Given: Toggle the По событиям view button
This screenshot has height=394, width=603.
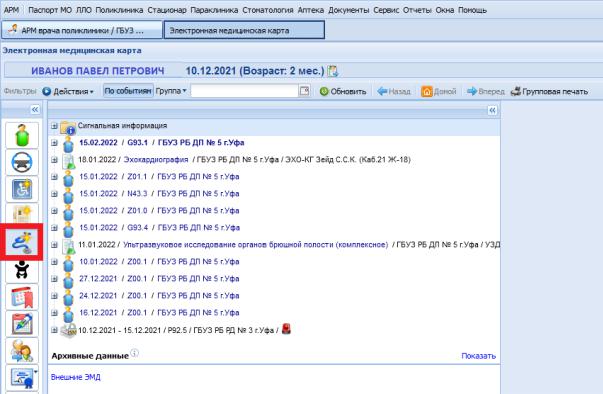Looking at the screenshot, I should (128, 91).
